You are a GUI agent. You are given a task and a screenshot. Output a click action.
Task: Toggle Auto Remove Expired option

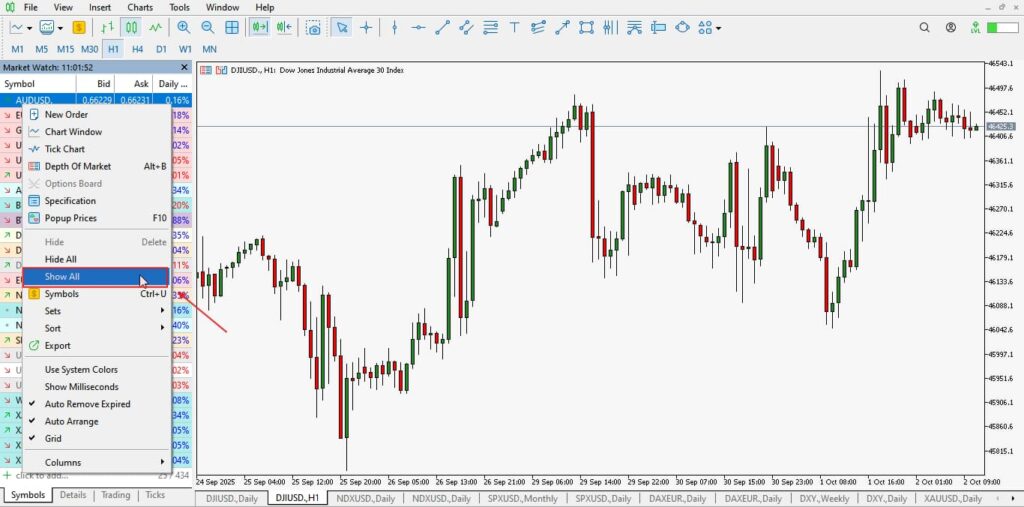pyautogui.click(x=87, y=404)
